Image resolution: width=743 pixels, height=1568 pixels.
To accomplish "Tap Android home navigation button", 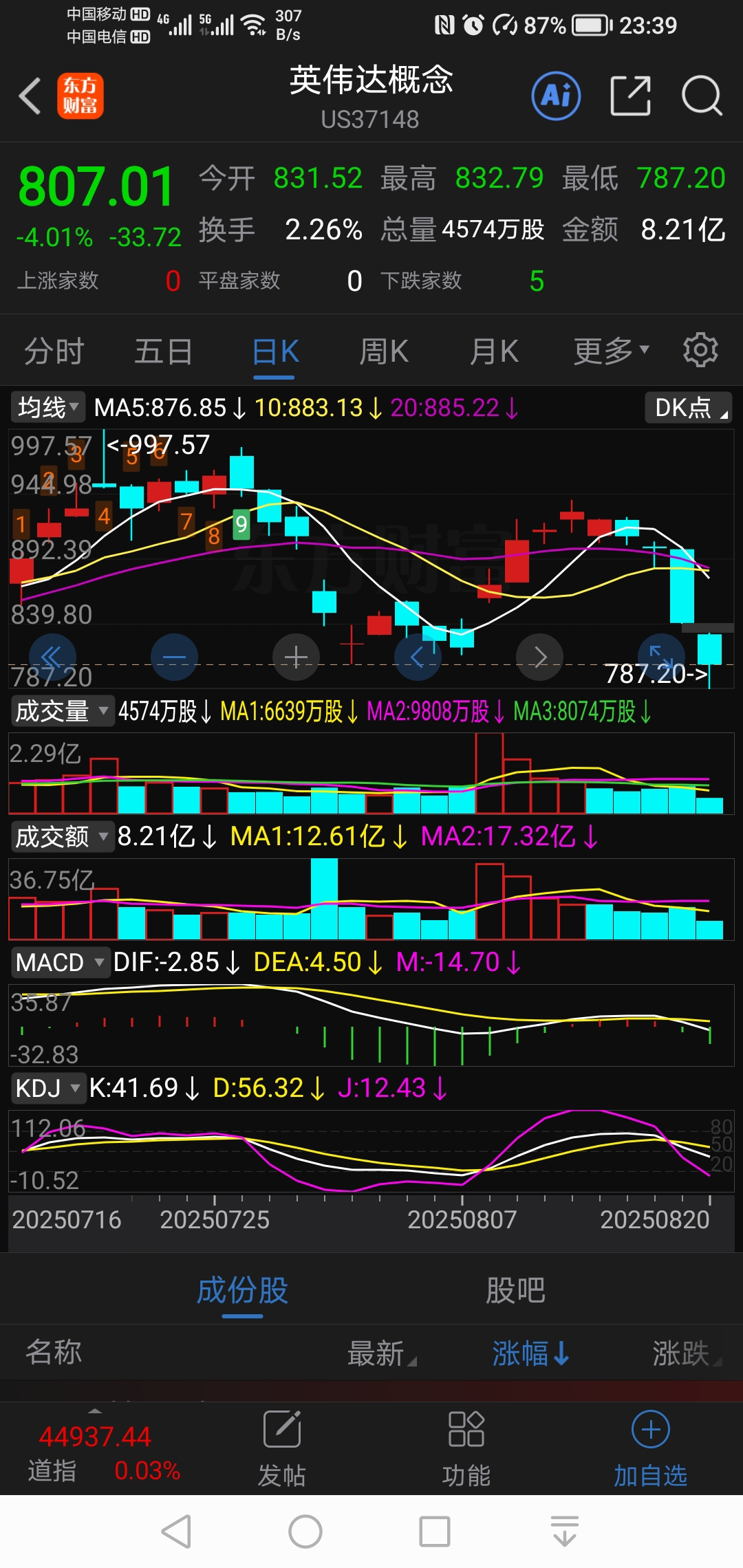I will [x=305, y=1532].
